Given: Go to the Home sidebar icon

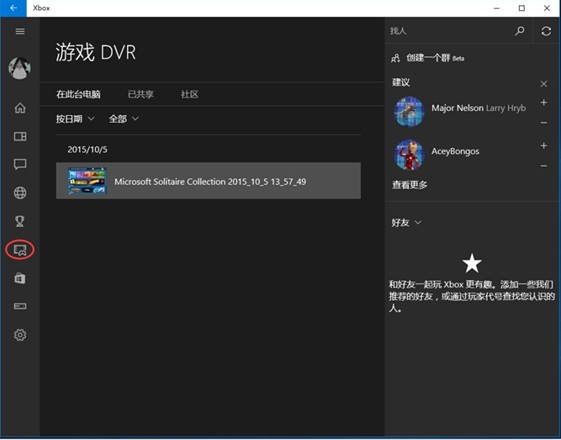Looking at the screenshot, I should tap(20, 108).
